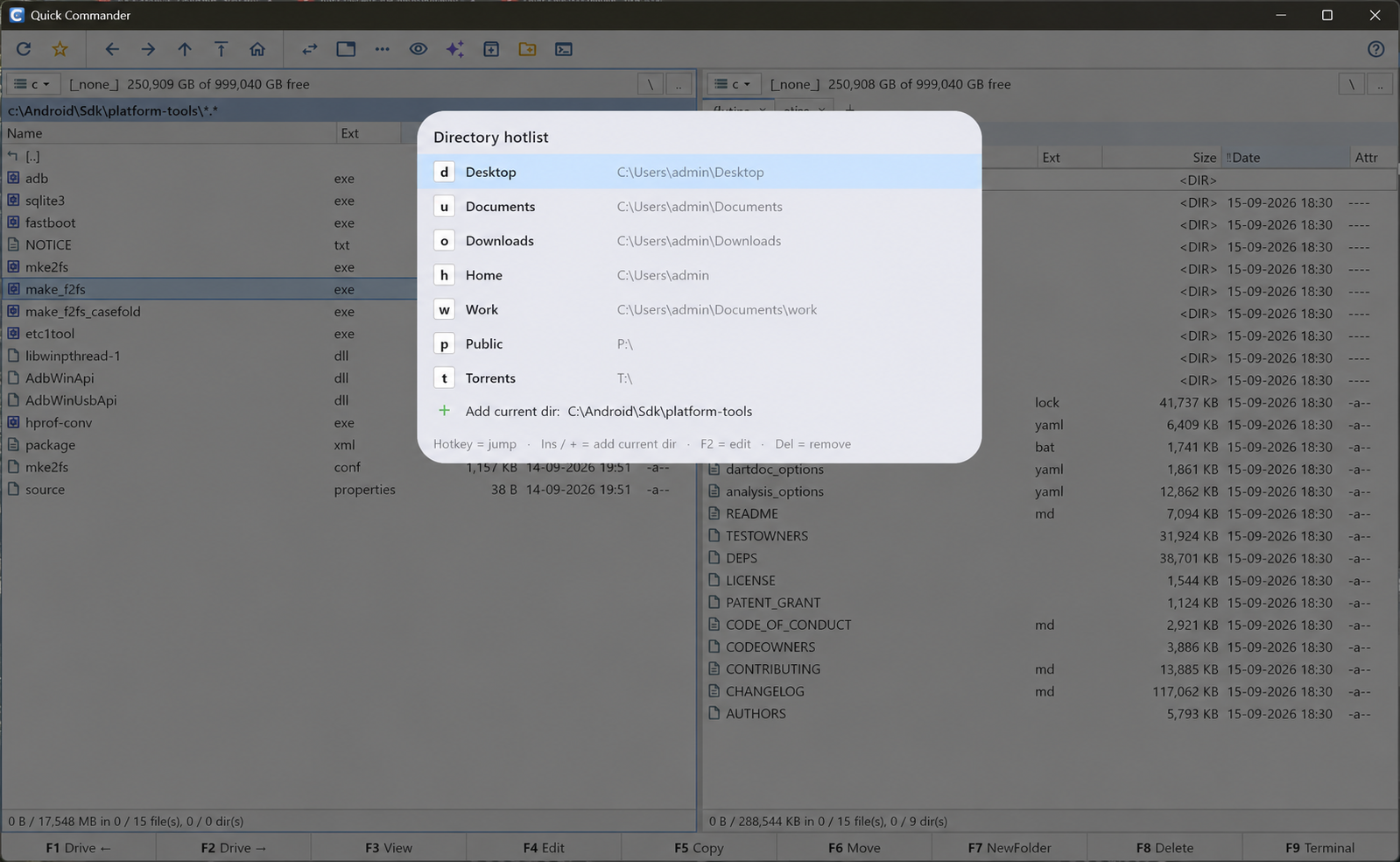
Task: Open the right panel drive dropdown
Action: [734, 84]
